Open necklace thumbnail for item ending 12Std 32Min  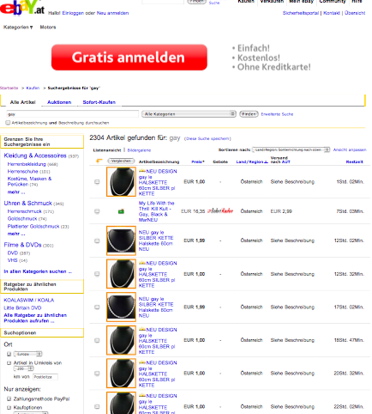[121, 274]
